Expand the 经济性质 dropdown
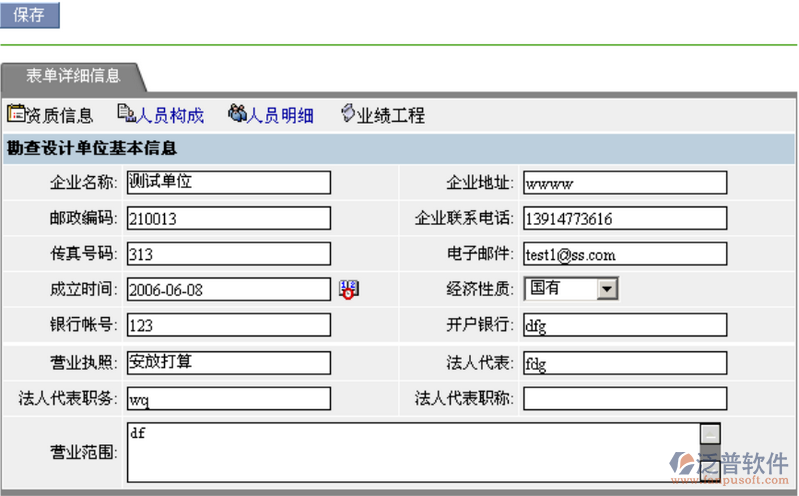 pyautogui.click(x=608, y=289)
